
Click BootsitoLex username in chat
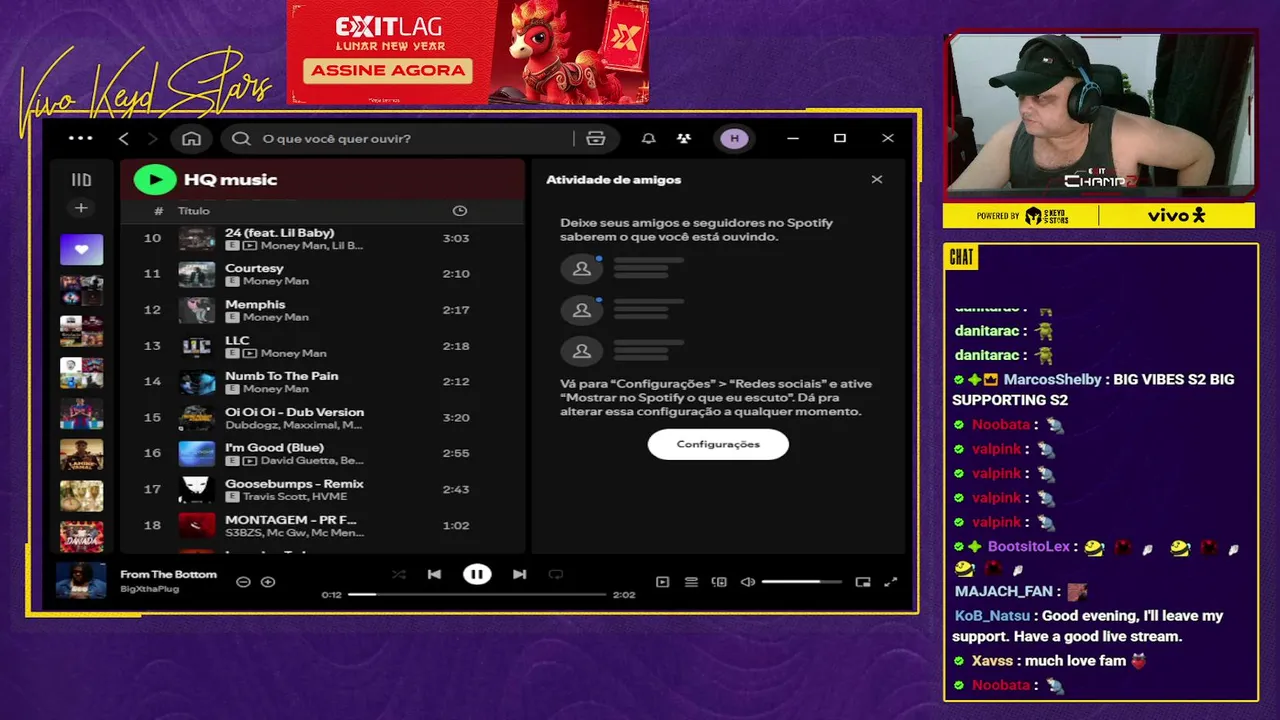point(1028,547)
